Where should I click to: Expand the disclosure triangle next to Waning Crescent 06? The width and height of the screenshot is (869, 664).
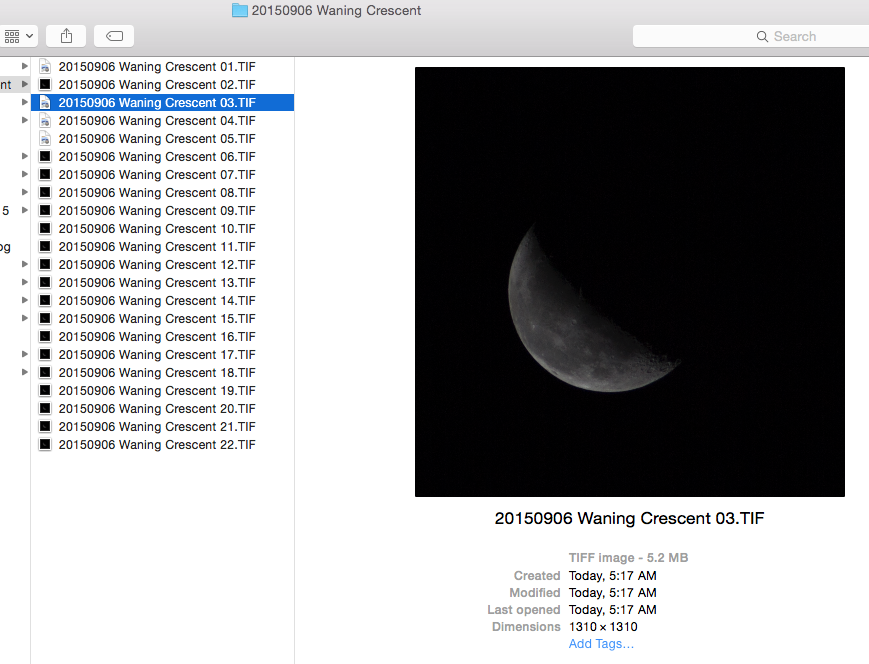pyautogui.click(x=24, y=156)
